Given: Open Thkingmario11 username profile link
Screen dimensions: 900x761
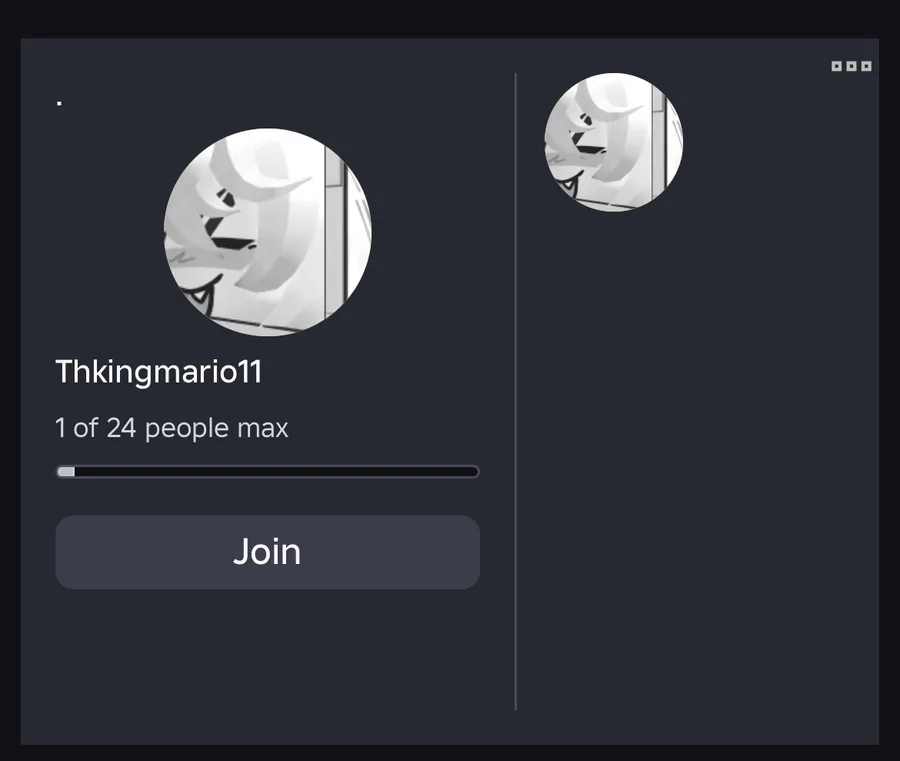Looking at the screenshot, I should click(158, 372).
